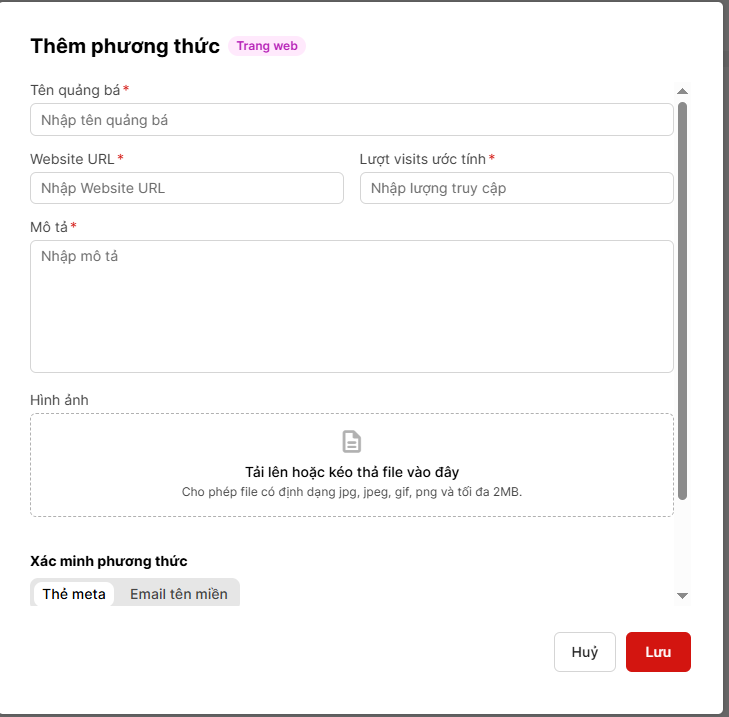This screenshot has height=717, width=729.
Task: Click the Trang web badge
Action: (x=266, y=46)
